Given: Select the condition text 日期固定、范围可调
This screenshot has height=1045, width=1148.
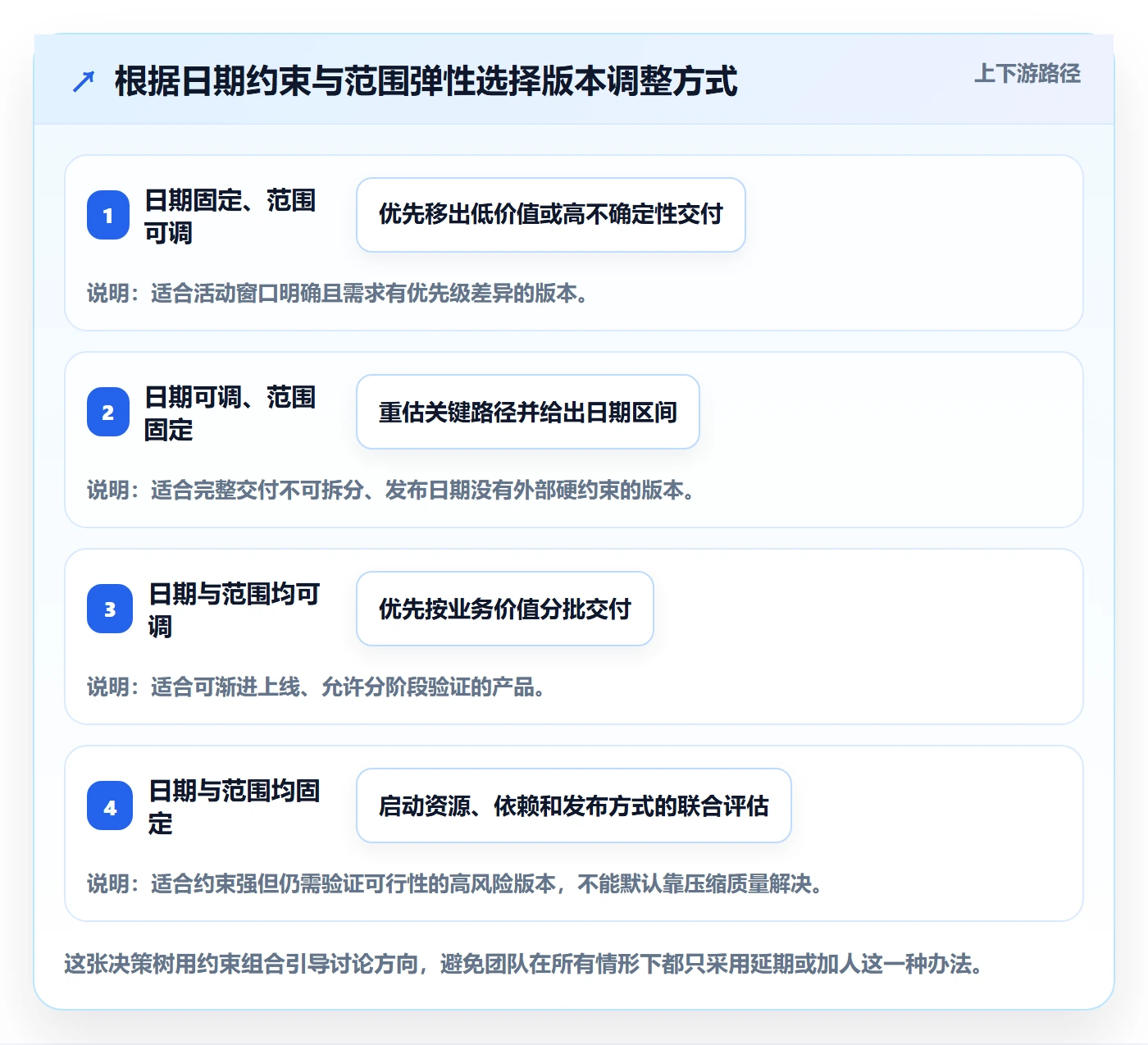Looking at the screenshot, I should pyautogui.click(x=230, y=216).
